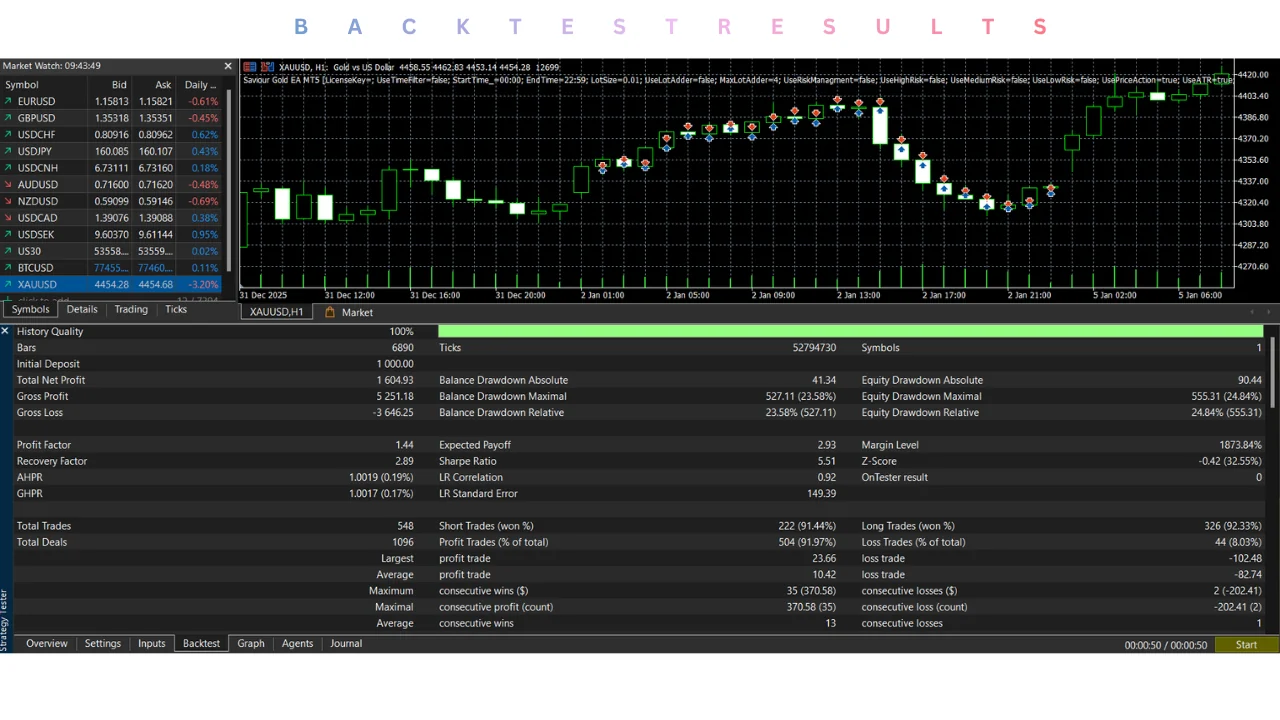This screenshot has height=720, width=1280.
Task: Click the Ticks value 52794730
Action: click(x=814, y=348)
